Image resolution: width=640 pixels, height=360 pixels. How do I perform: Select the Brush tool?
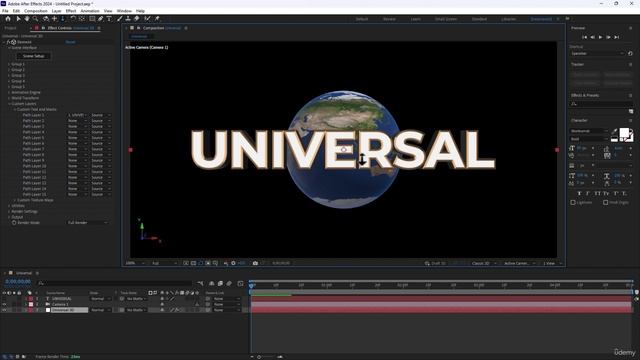[x=120, y=19]
